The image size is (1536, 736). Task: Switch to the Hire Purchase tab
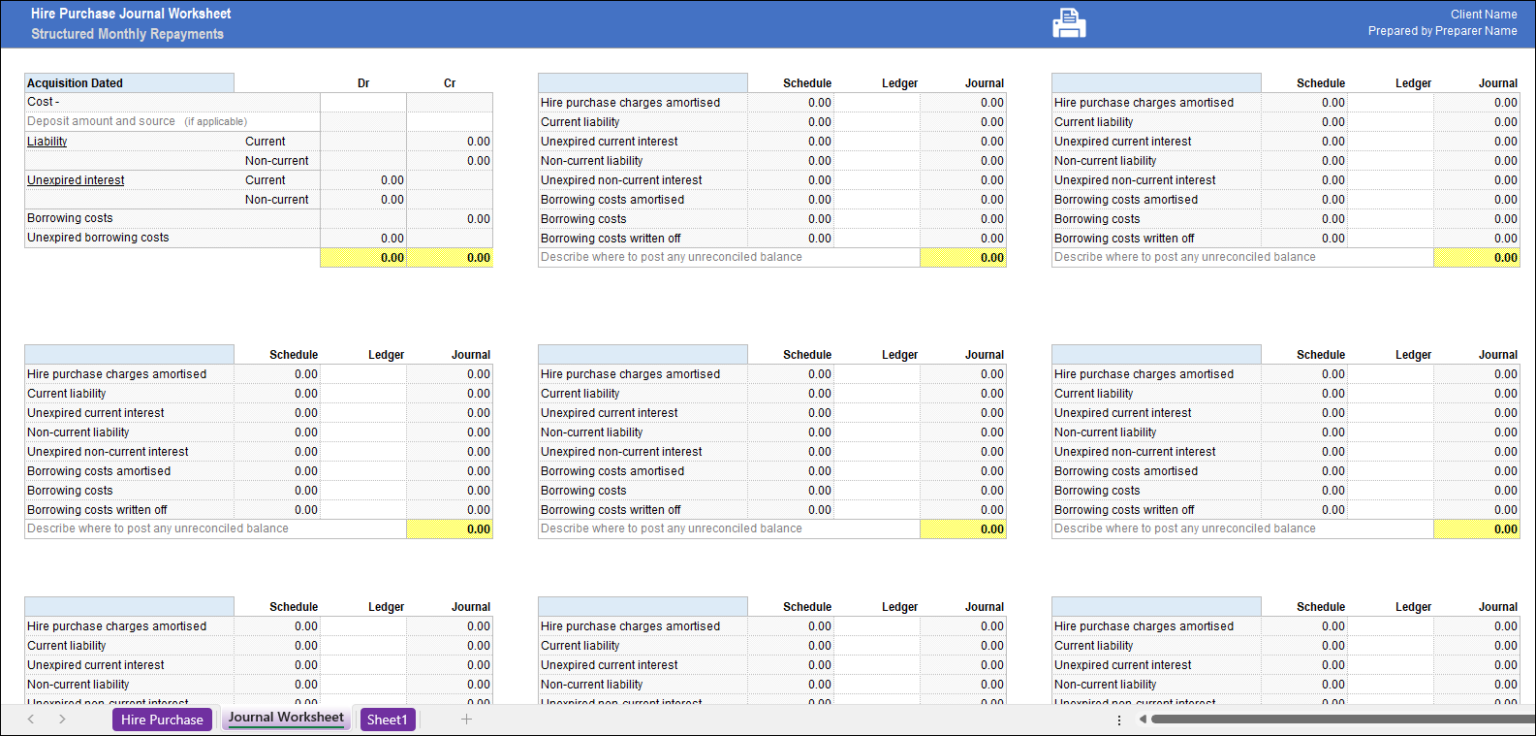coord(162,719)
